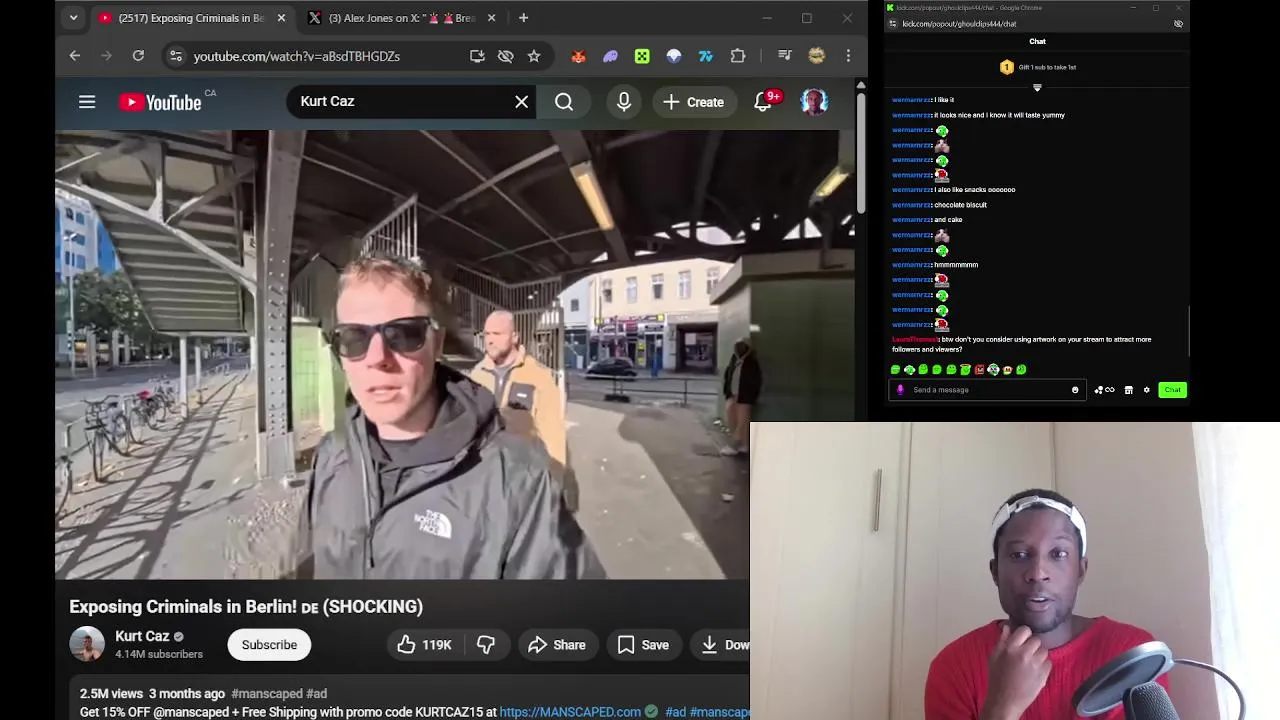Subscribe to the Kurt Caz channel
Screen dimensions: 1280x720
(269, 645)
